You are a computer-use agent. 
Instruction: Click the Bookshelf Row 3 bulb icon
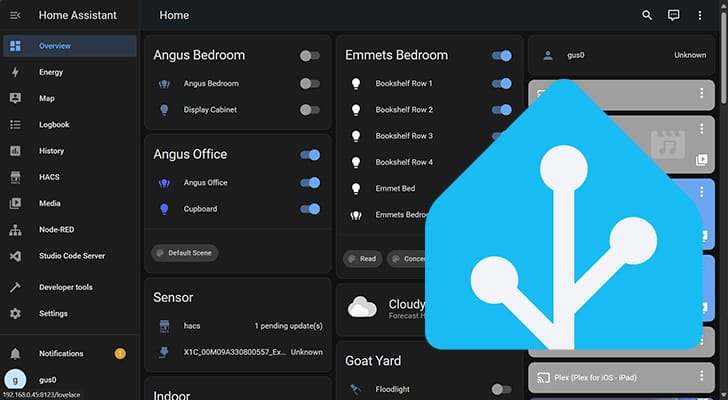356,136
